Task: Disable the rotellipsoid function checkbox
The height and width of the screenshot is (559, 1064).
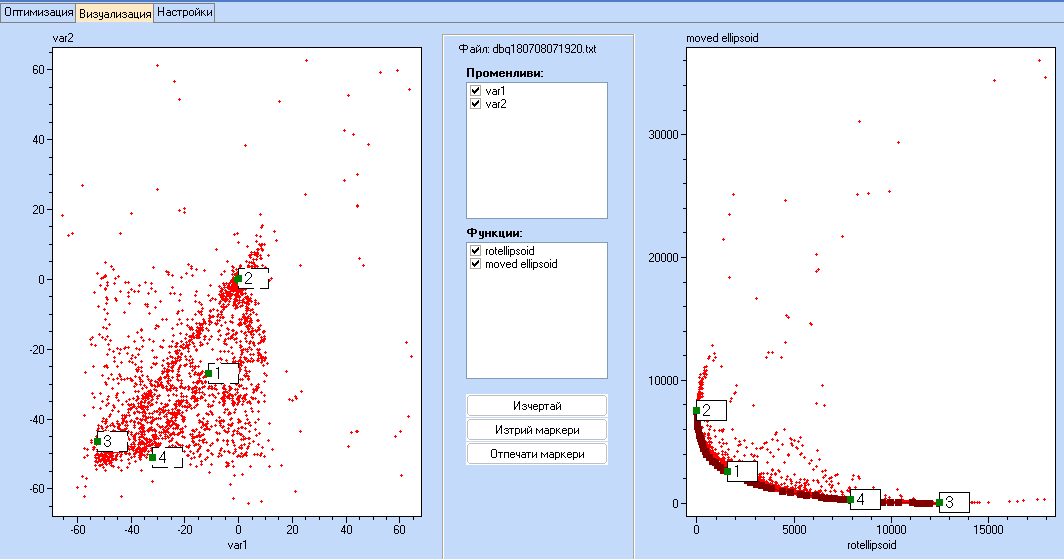Action: point(476,251)
